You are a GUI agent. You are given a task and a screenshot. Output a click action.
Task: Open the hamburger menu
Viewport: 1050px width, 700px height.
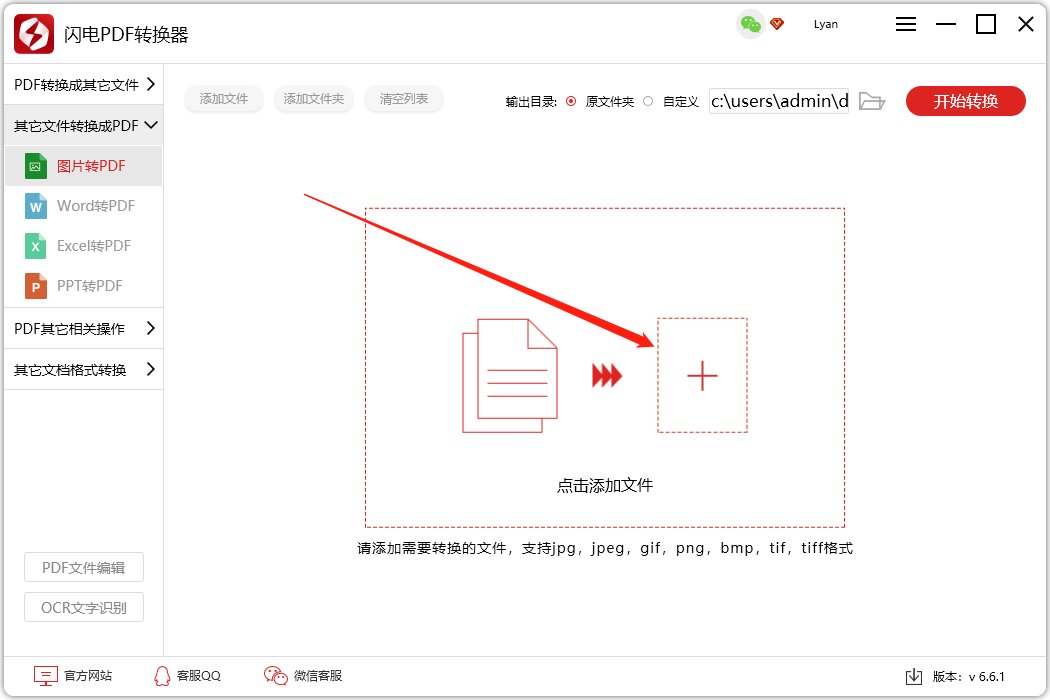[x=905, y=23]
